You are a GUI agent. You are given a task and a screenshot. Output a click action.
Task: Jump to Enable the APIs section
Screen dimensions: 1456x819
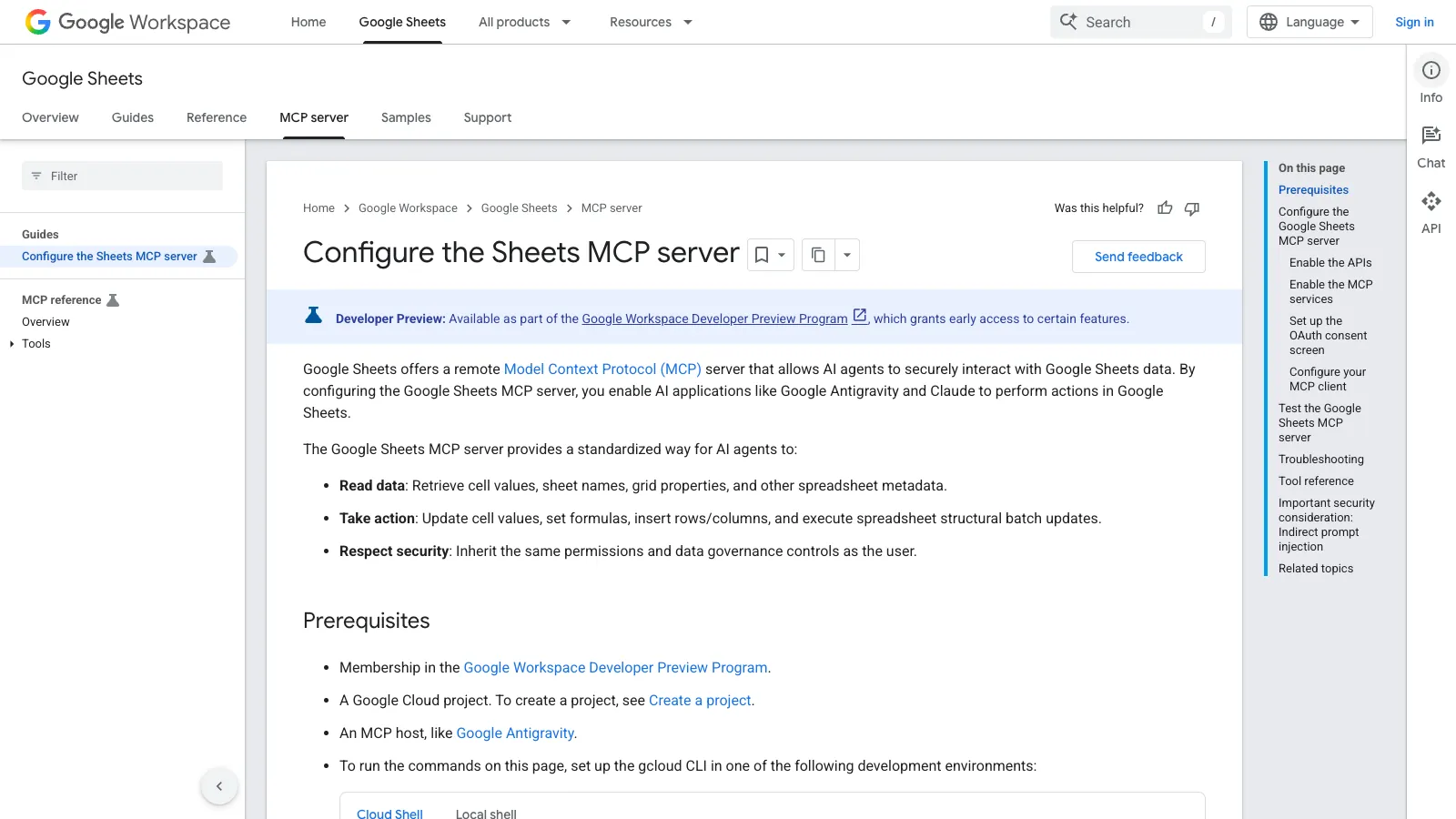pos(1330,263)
